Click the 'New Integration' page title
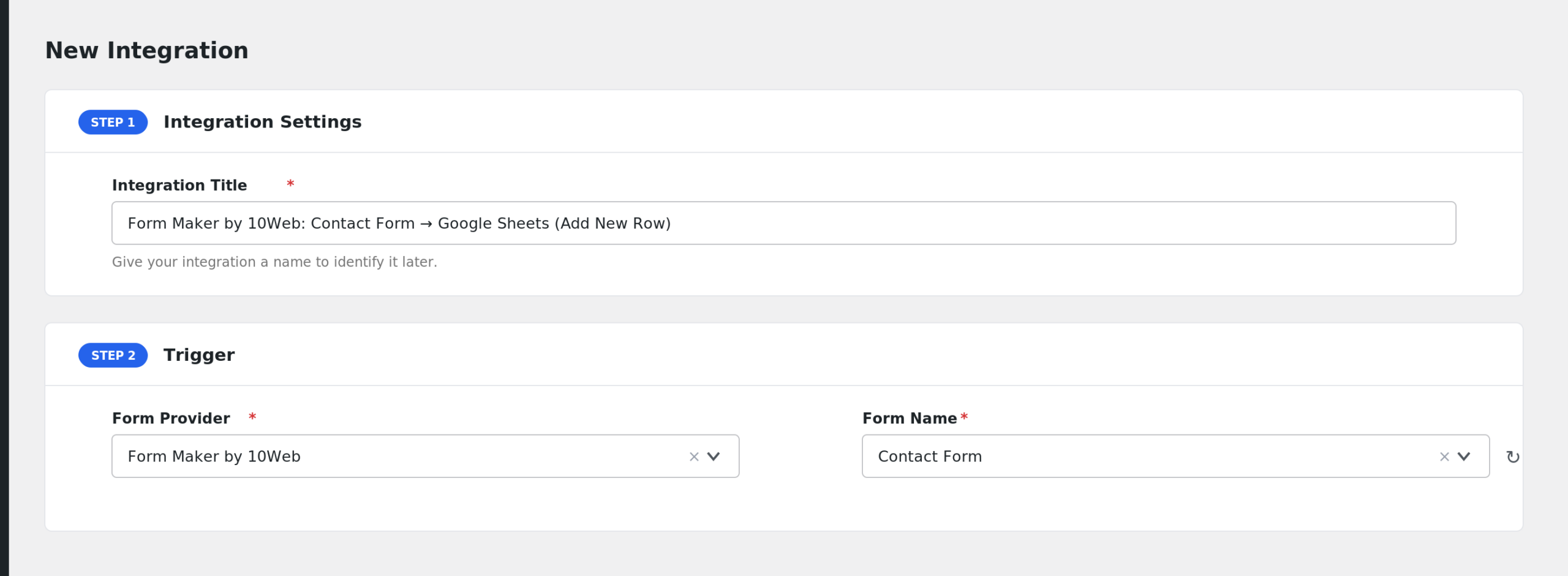The width and height of the screenshot is (1568, 576). pyautogui.click(x=147, y=50)
